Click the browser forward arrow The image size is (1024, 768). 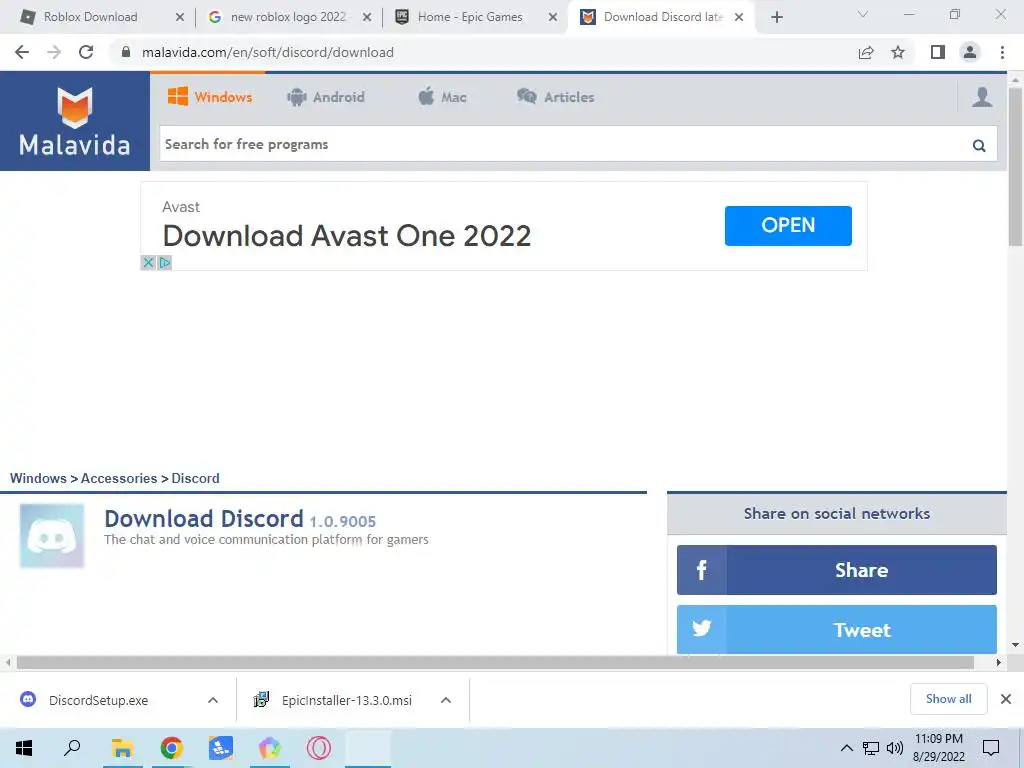54,52
